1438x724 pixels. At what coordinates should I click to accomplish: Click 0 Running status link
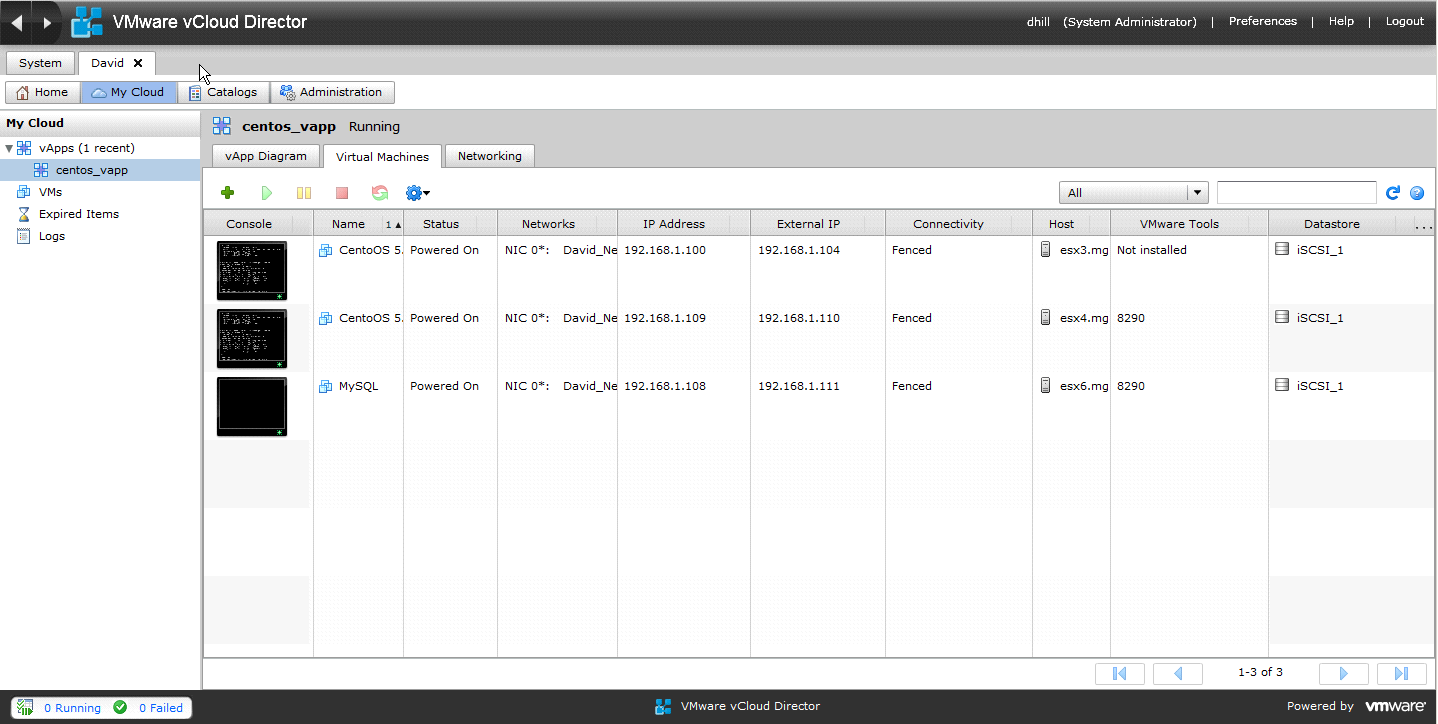(x=72, y=708)
